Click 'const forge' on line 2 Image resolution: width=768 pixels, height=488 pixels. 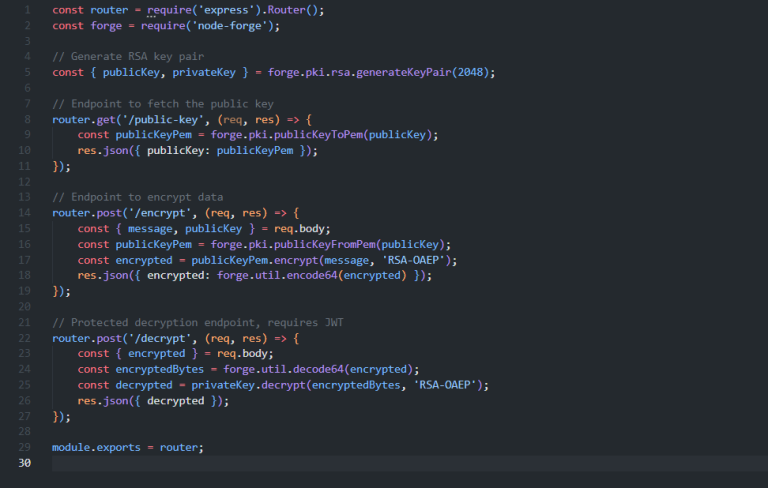click(x=87, y=26)
